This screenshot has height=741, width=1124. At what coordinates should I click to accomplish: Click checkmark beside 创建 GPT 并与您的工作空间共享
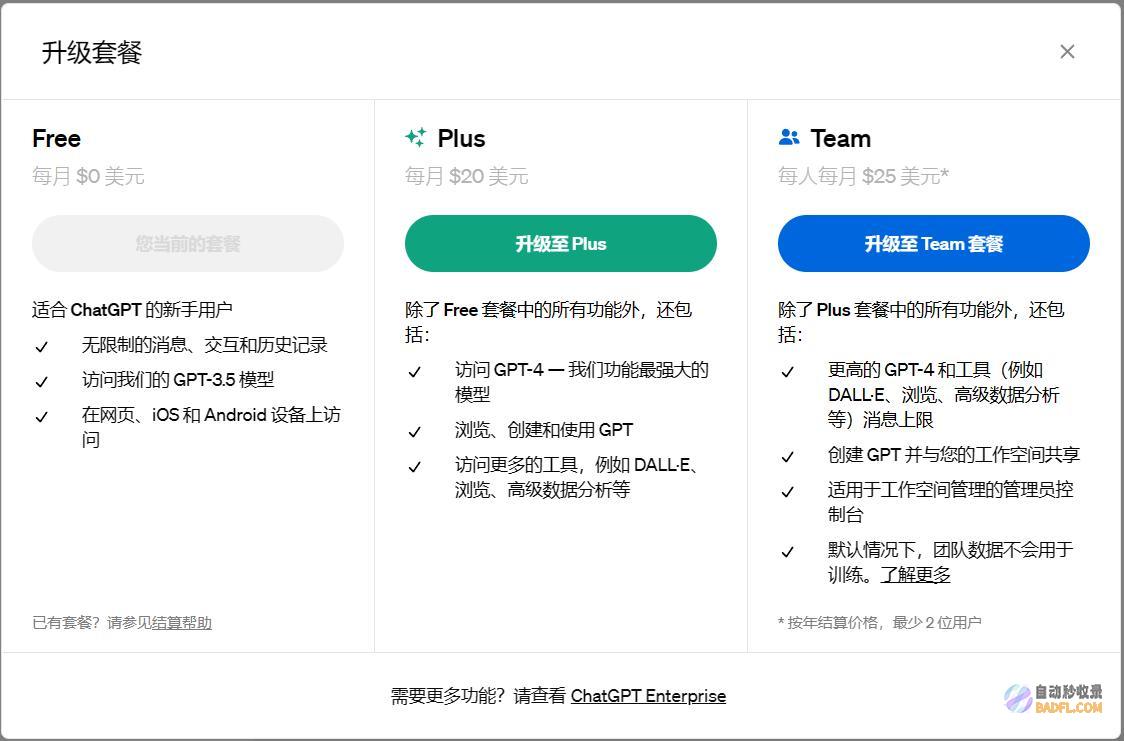coord(787,456)
